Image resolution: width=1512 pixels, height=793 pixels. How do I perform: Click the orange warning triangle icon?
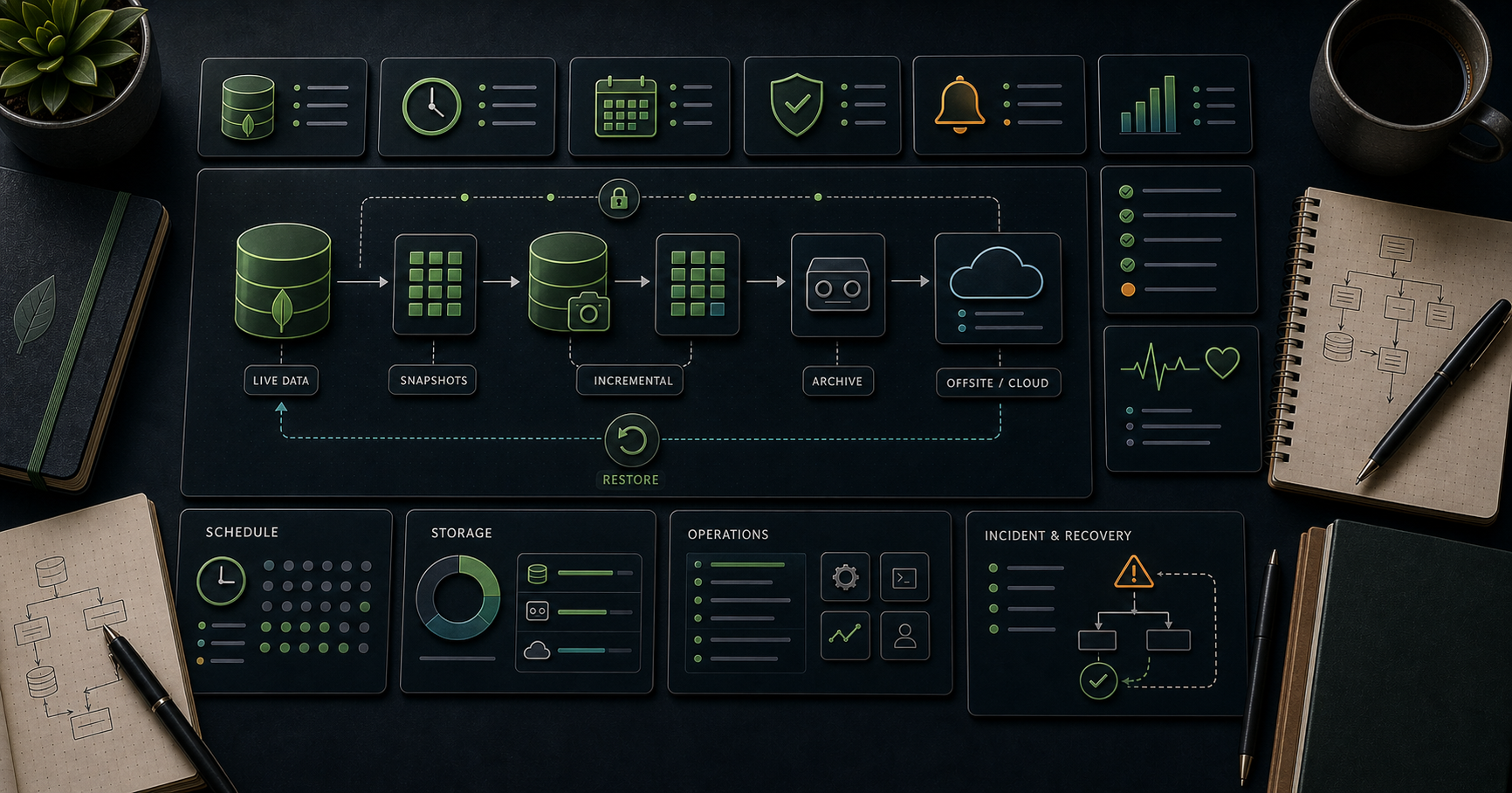click(x=1134, y=572)
